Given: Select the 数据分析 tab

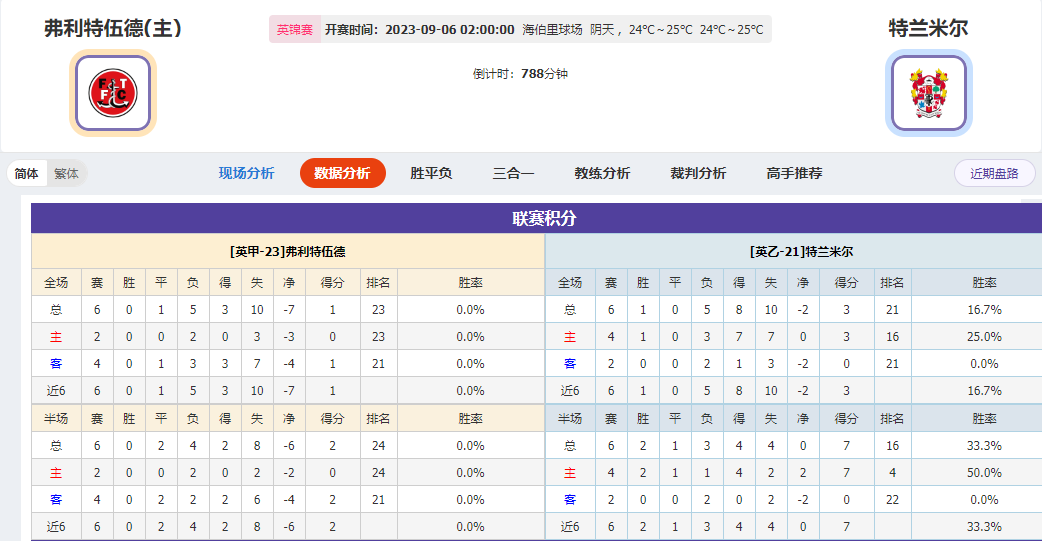Looking at the screenshot, I should (342, 173).
